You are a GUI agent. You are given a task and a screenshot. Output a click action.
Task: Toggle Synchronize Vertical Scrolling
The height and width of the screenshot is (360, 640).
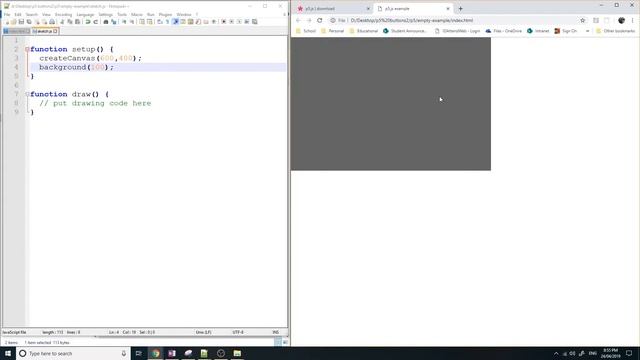142,22
